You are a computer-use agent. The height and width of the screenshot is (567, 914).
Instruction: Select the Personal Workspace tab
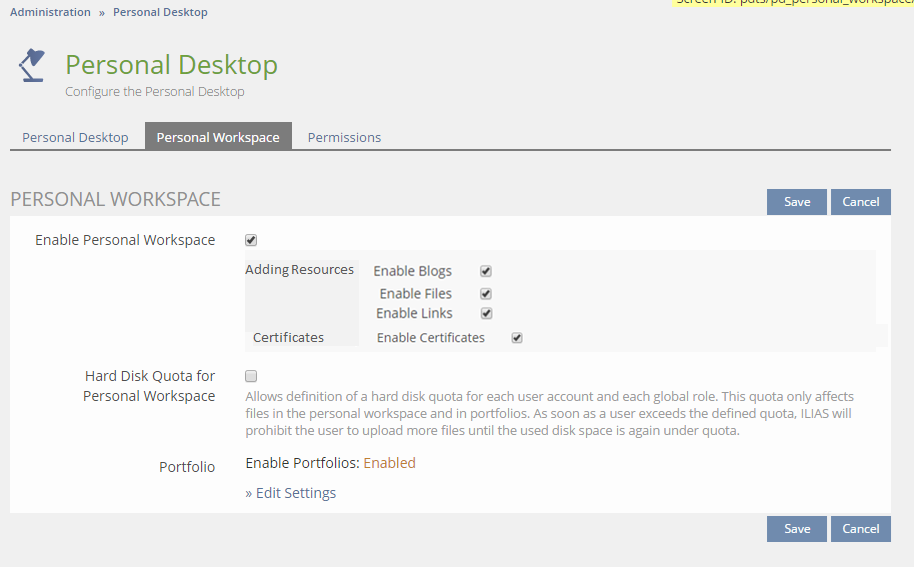[x=218, y=137]
